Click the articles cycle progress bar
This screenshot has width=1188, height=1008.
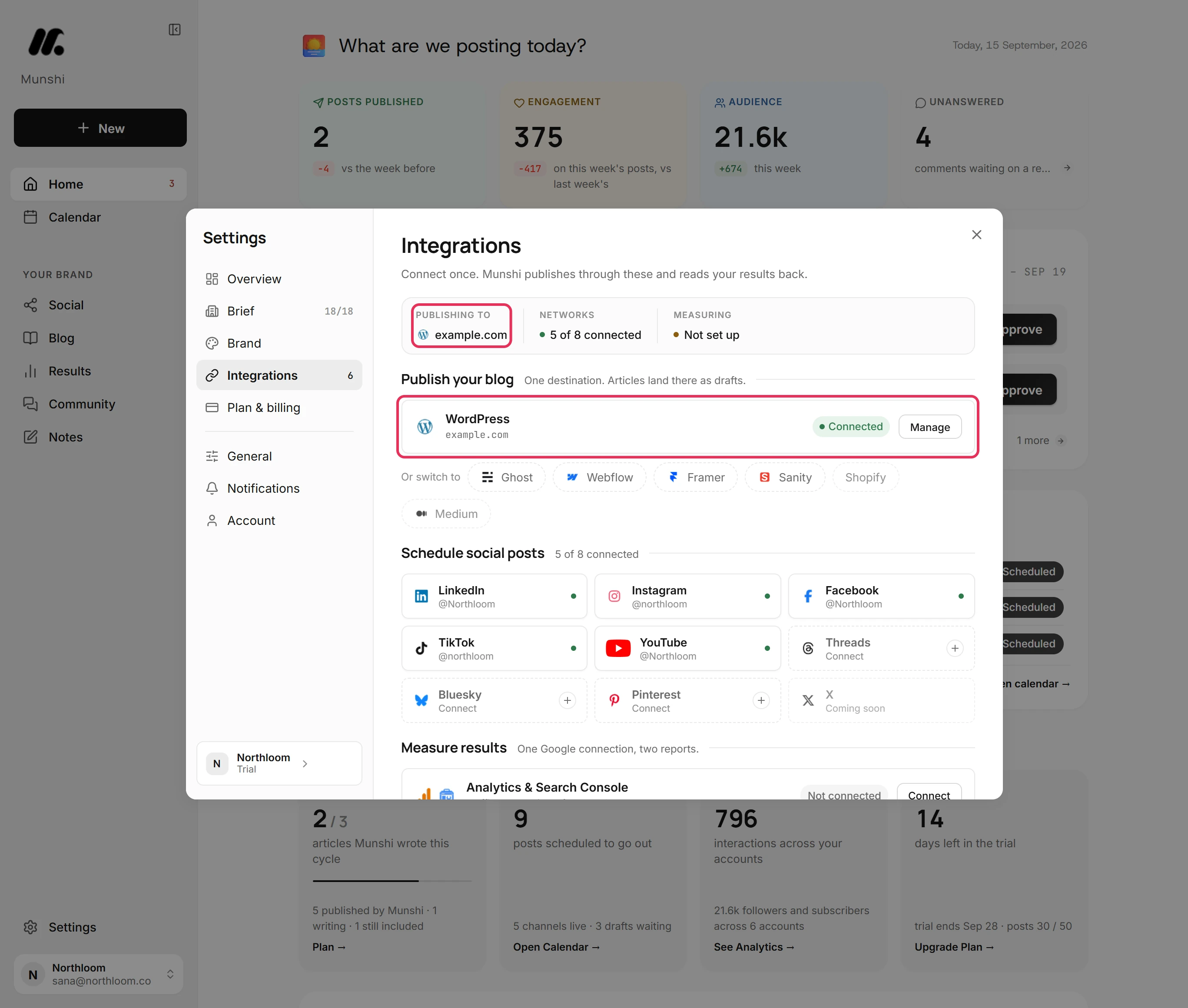click(392, 881)
